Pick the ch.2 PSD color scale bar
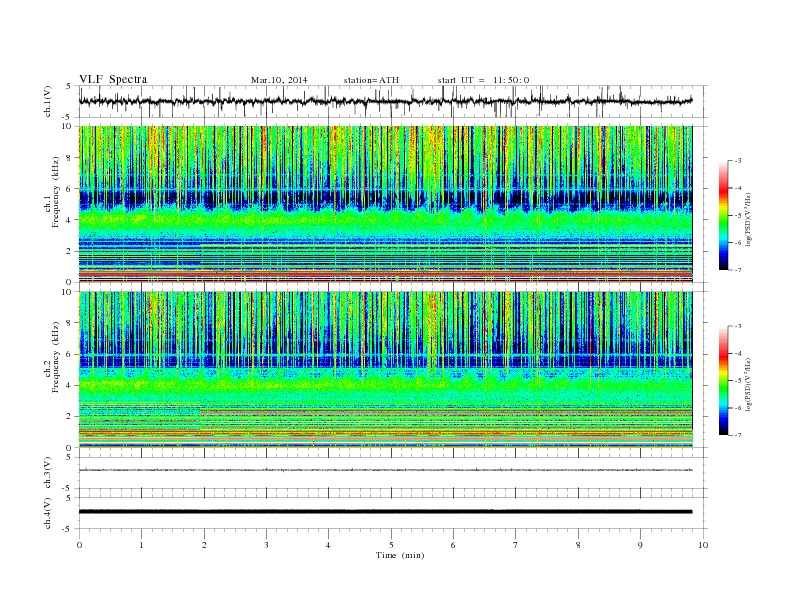Viewport: 792px width, 612px height. pyautogui.click(x=723, y=380)
